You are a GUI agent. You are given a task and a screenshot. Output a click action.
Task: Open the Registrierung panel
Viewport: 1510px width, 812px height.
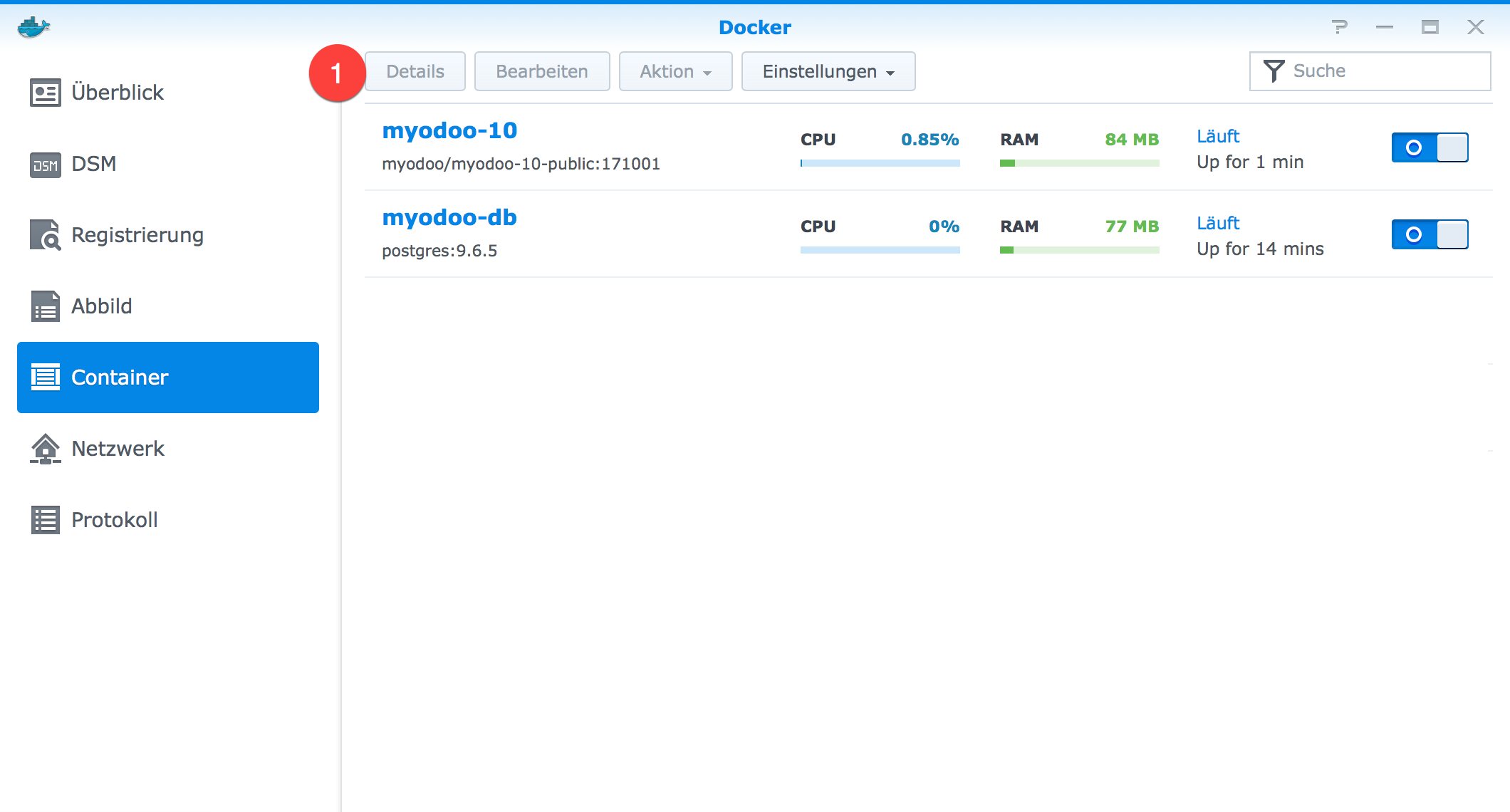coord(137,234)
